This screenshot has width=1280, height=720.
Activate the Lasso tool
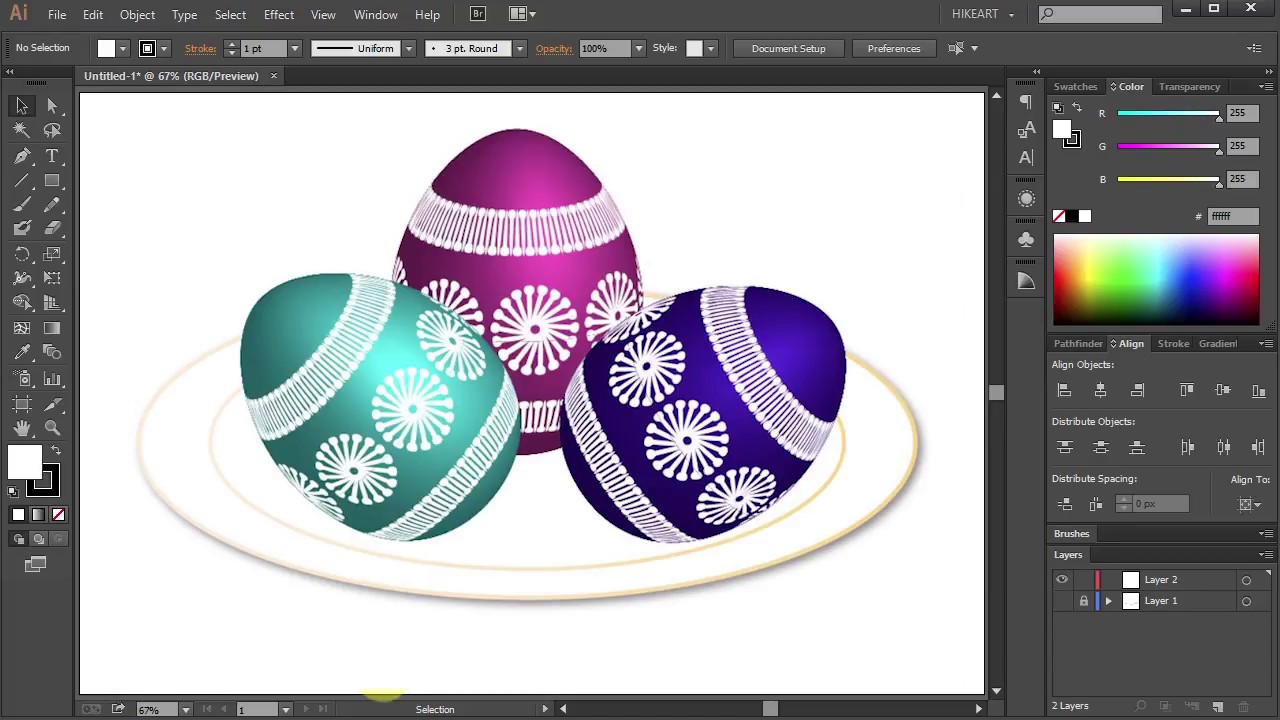[x=52, y=130]
